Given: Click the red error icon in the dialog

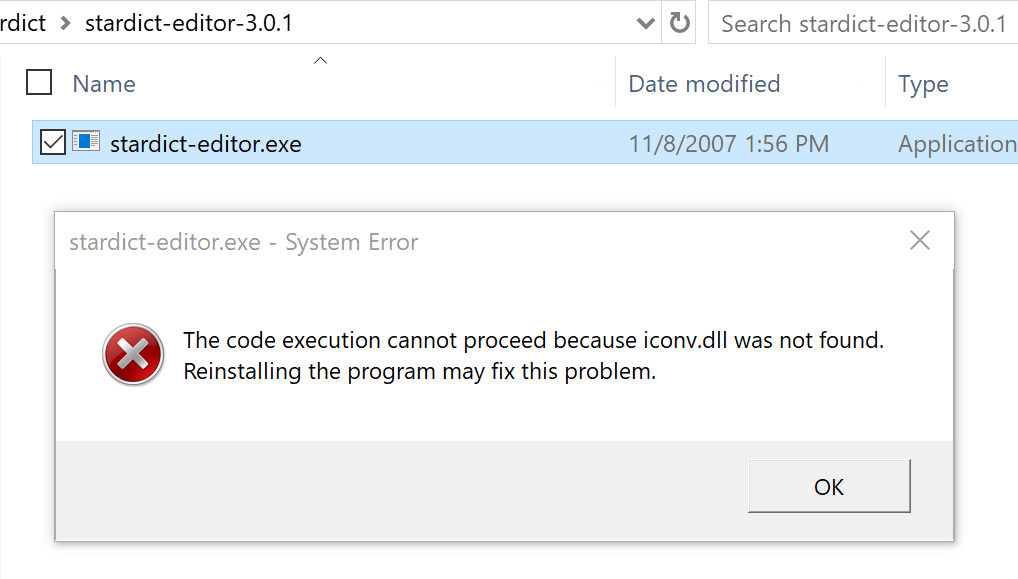Looking at the screenshot, I should pos(133,354).
